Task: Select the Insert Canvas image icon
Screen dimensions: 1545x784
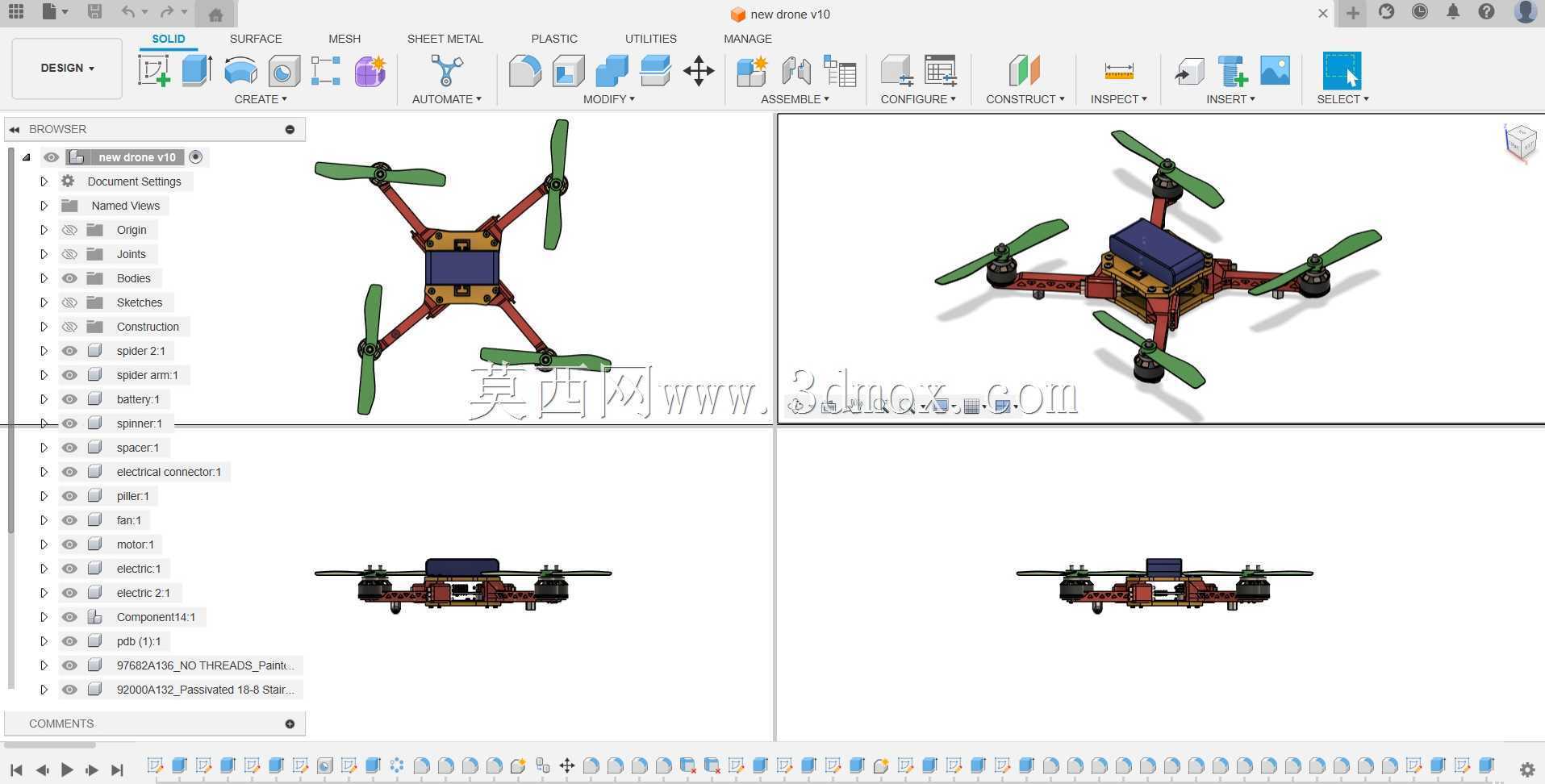Action: pos(1275,71)
